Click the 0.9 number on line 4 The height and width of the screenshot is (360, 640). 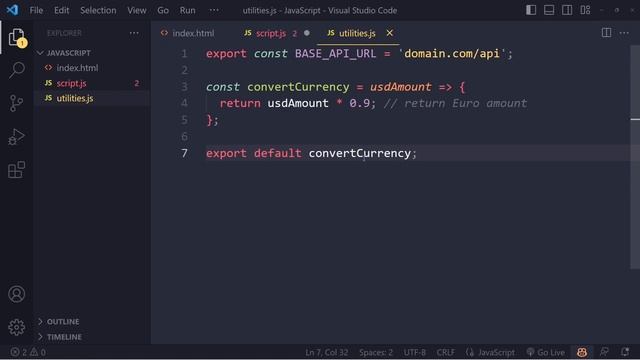[359, 103]
